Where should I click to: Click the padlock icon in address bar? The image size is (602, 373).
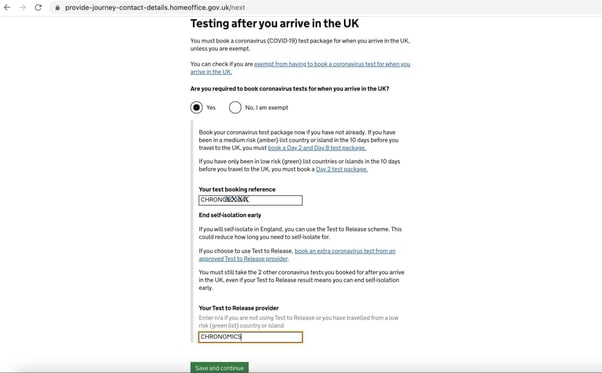57,8
